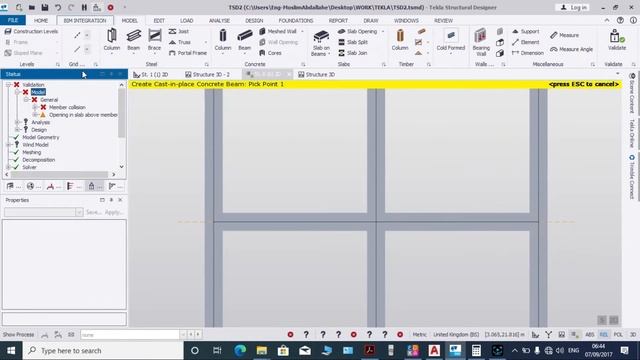The width and height of the screenshot is (640, 360).
Task: Open the Properties selection dropdown
Action: (x=79, y=212)
